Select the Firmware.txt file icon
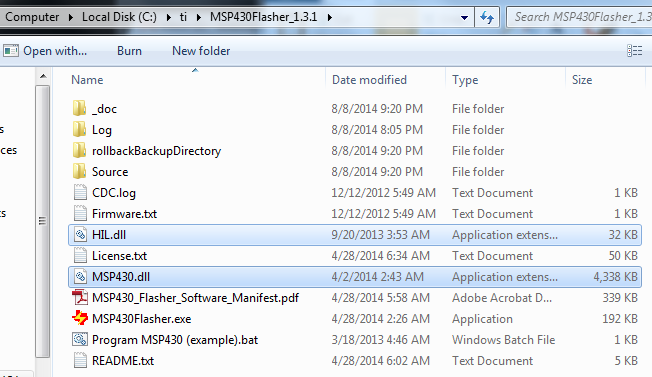652x377 pixels. (80, 214)
